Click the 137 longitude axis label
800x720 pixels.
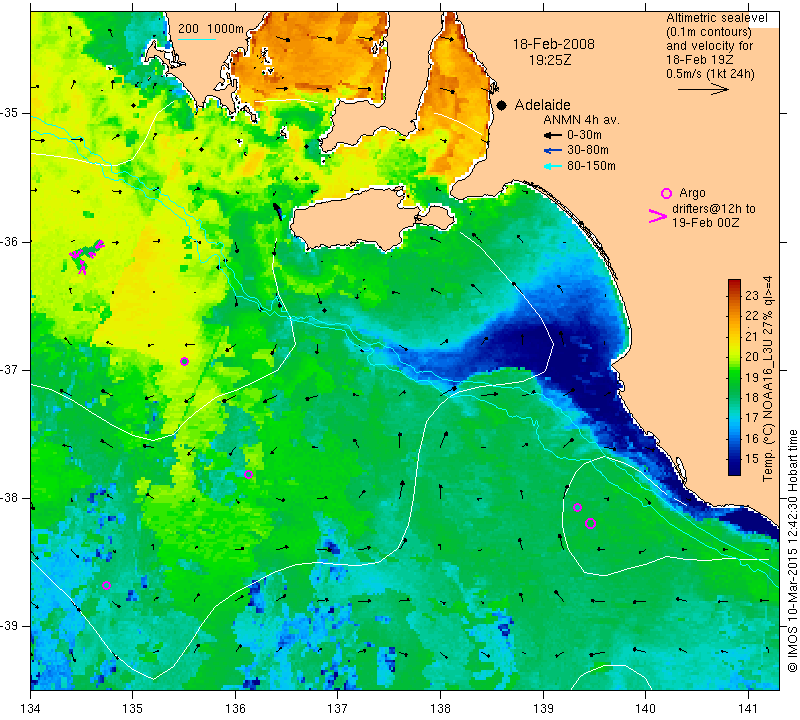(338, 708)
